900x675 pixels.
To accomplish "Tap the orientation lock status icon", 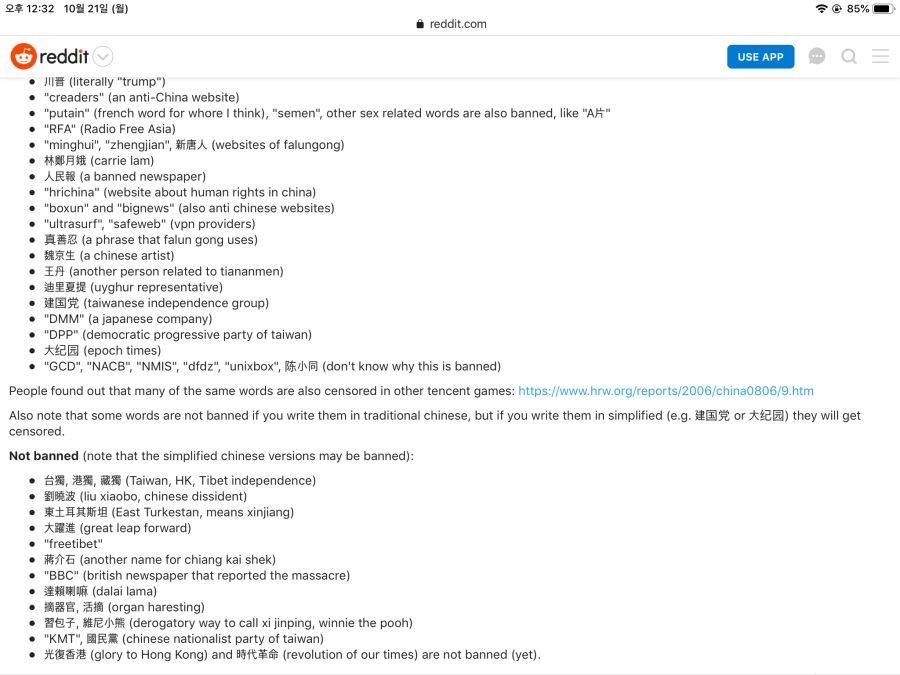I will pos(836,9).
